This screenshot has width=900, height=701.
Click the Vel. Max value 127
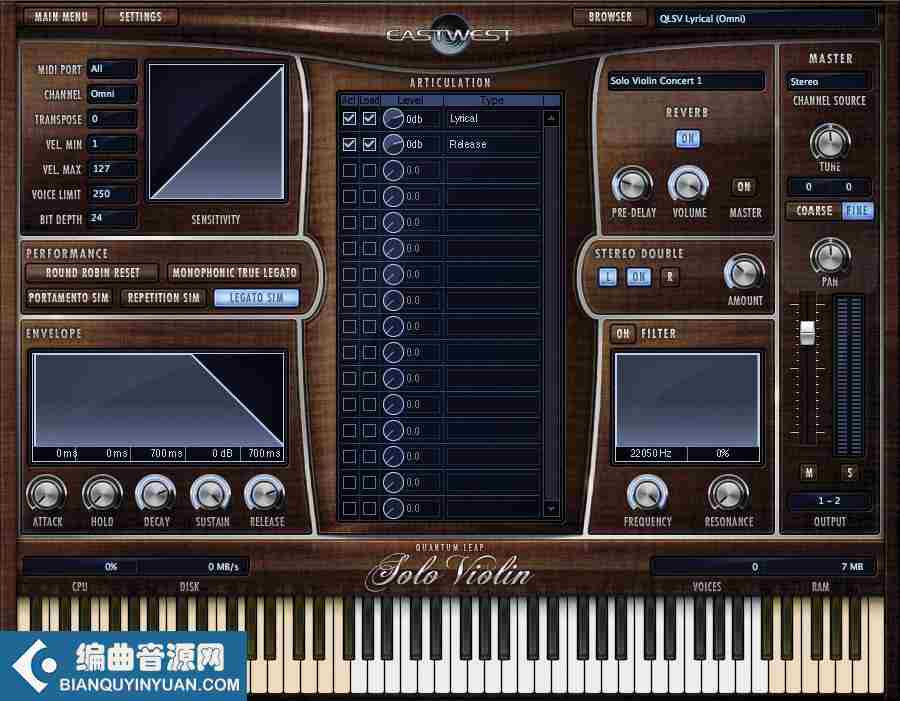112,169
